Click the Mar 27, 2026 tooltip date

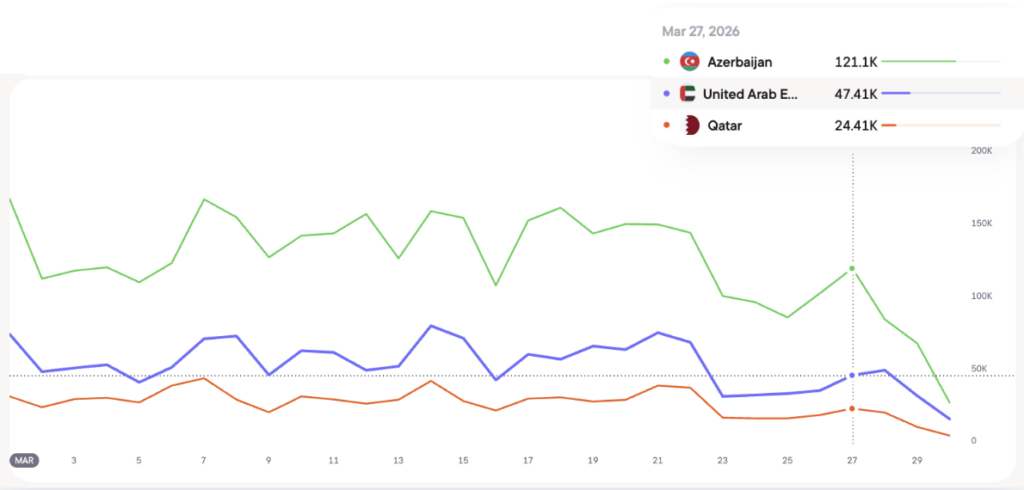click(x=700, y=31)
